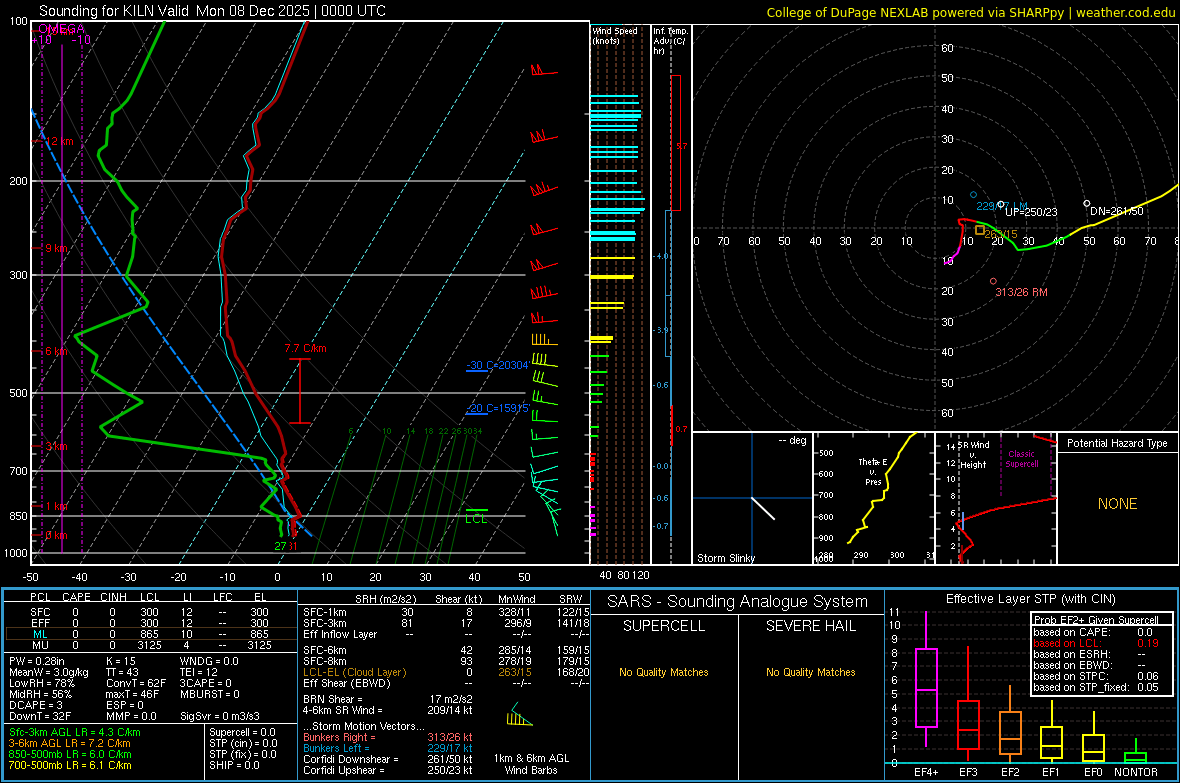Viewport: 1180px width, 783px height.
Task: Click the green NONTOR box plot
Action: click(x=1136, y=751)
